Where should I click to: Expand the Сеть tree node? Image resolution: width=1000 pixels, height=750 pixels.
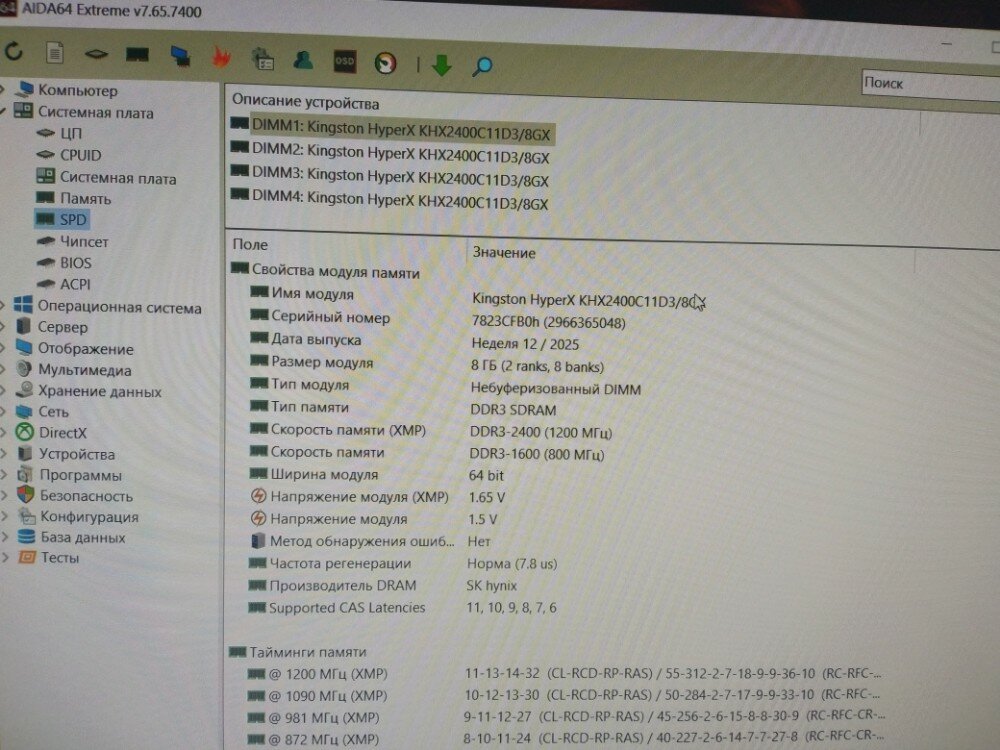(x=3, y=412)
